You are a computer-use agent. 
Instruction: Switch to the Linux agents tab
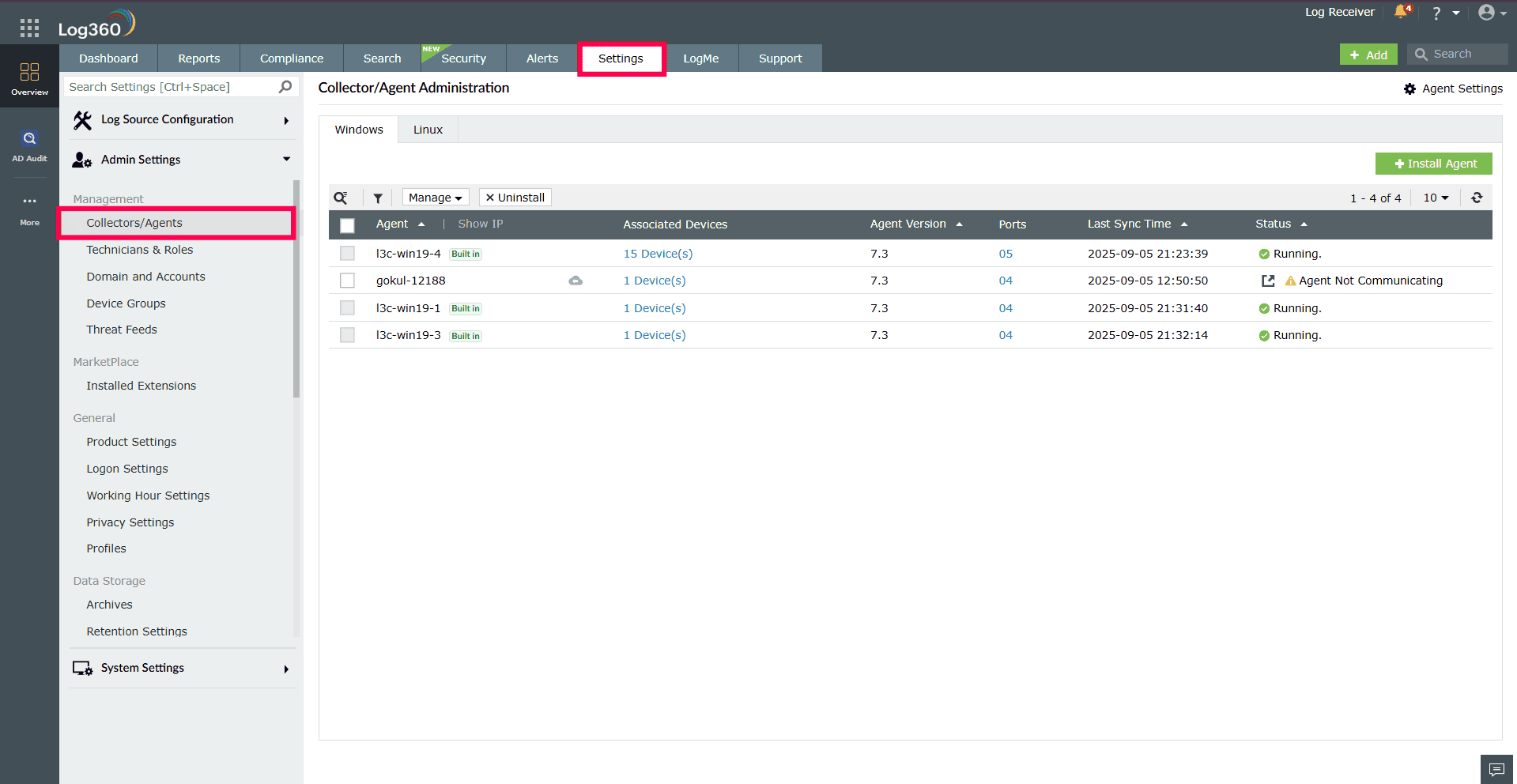(428, 130)
